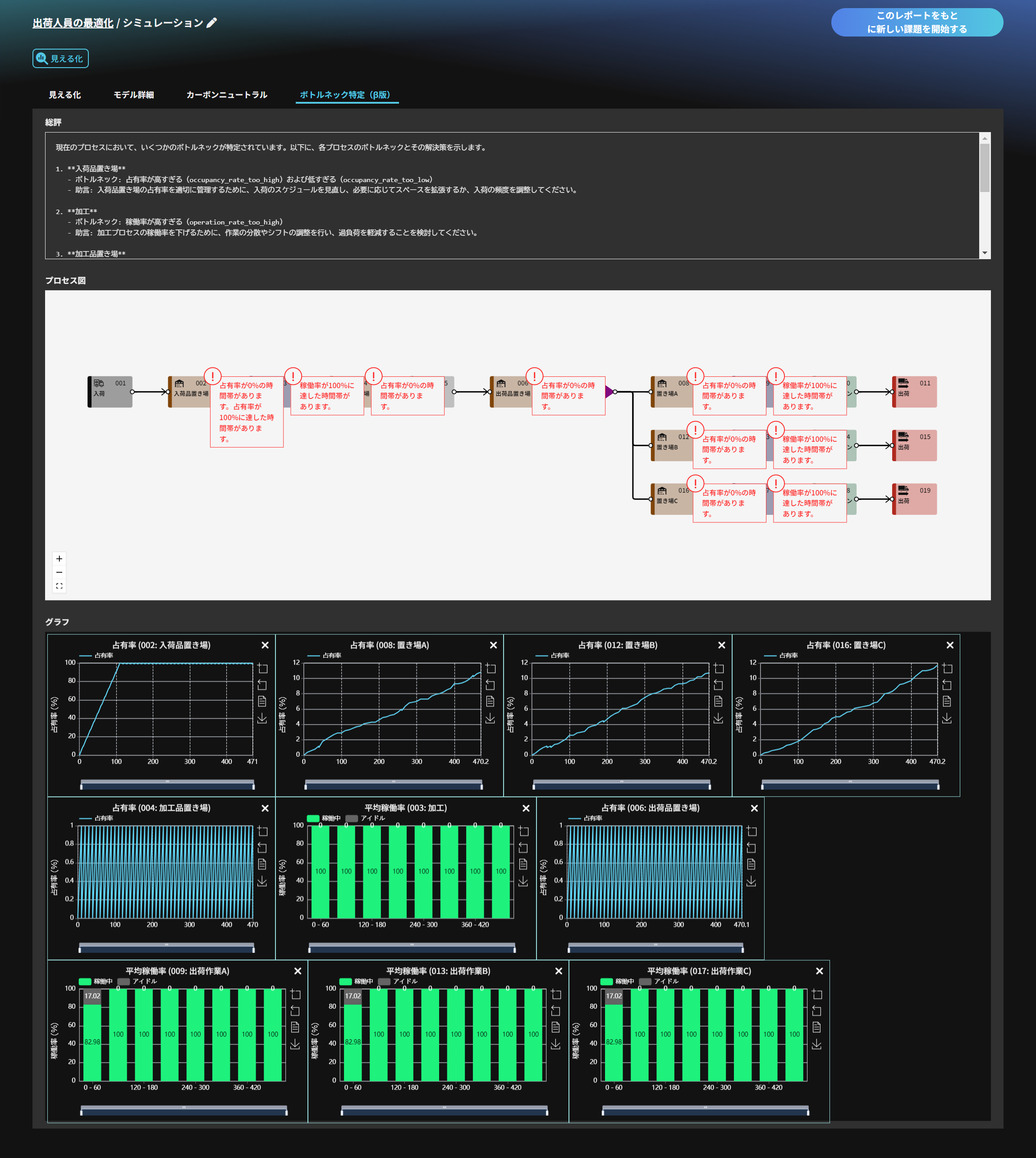Toggle アイドル legend in 加工 chart
The width and height of the screenshot is (1036, 1158).
coord(366,818)
